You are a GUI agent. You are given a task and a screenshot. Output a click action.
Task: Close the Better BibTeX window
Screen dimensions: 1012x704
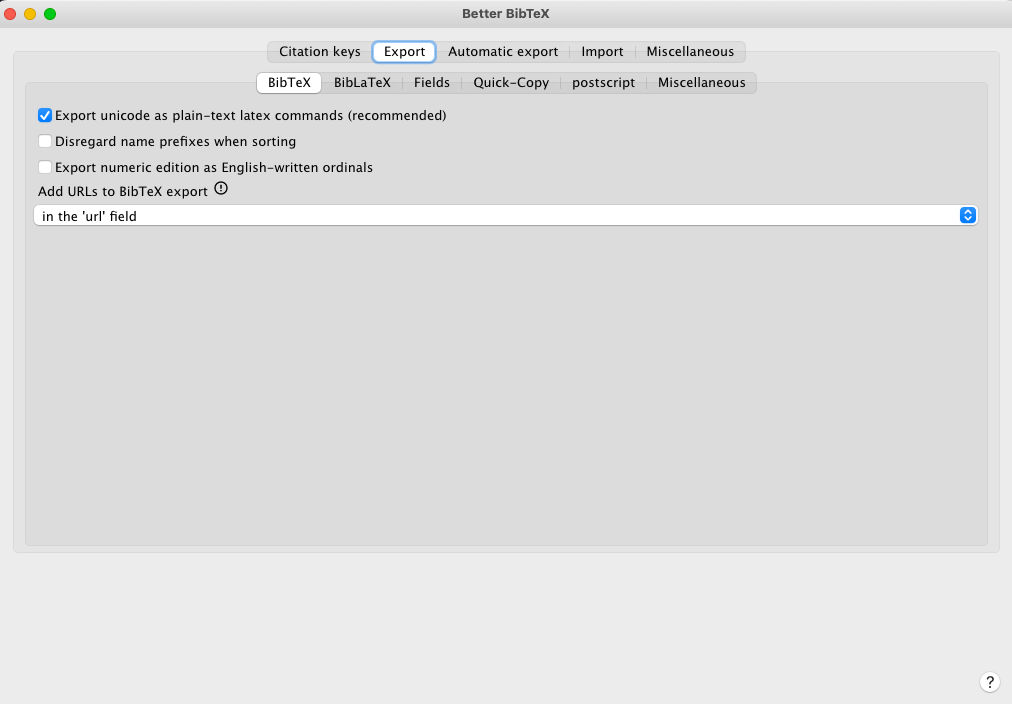point(10,14)
